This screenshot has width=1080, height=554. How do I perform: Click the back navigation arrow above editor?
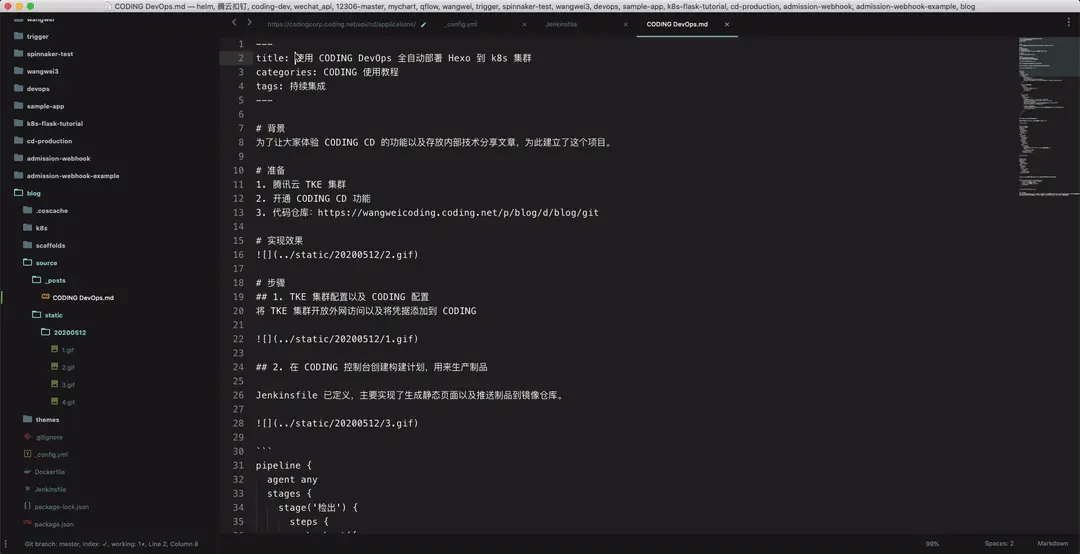234,23
